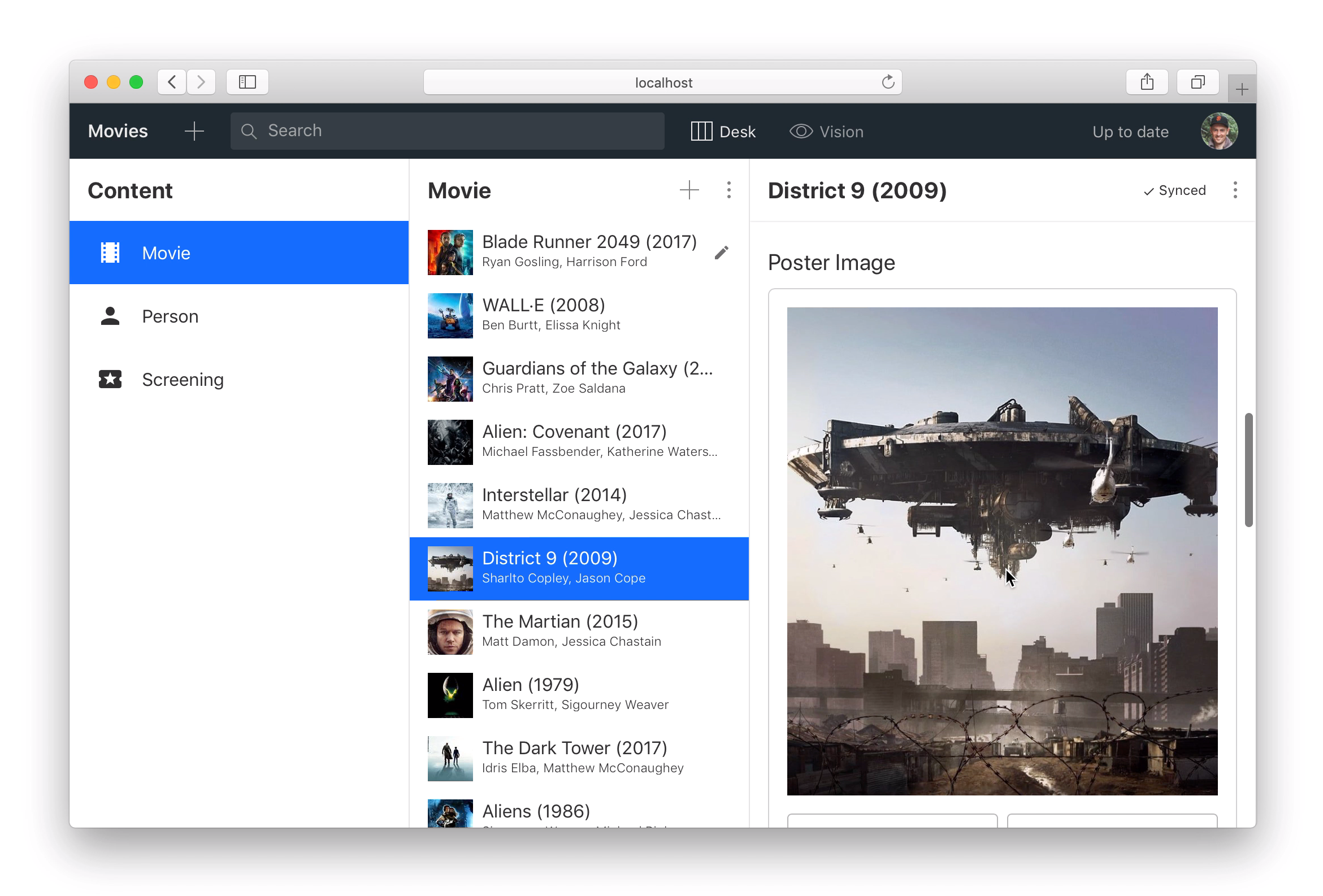
Task: Open the user avatar profile menu
Action: [x=1218, y=132]
